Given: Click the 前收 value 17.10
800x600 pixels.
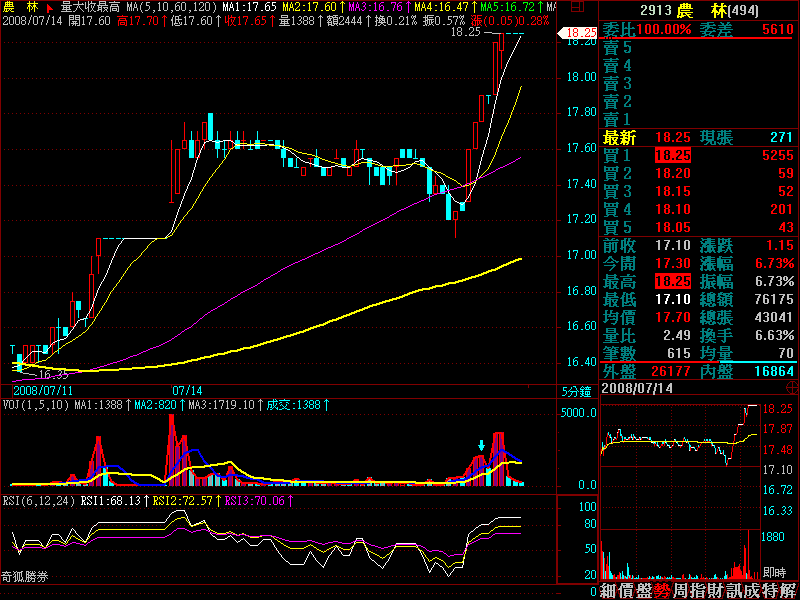Looking at the screenshot, I should click(x=672, y=245).
